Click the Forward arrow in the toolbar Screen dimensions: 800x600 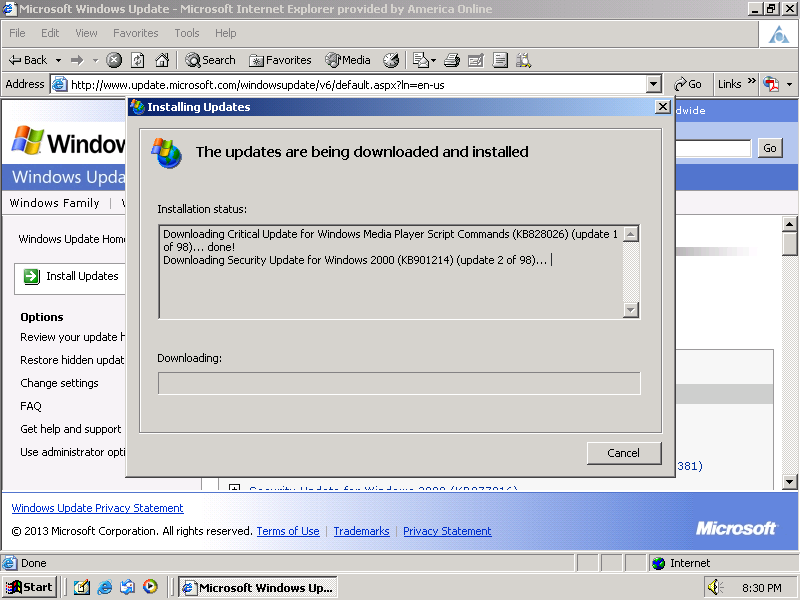click(x=77, y=60)
